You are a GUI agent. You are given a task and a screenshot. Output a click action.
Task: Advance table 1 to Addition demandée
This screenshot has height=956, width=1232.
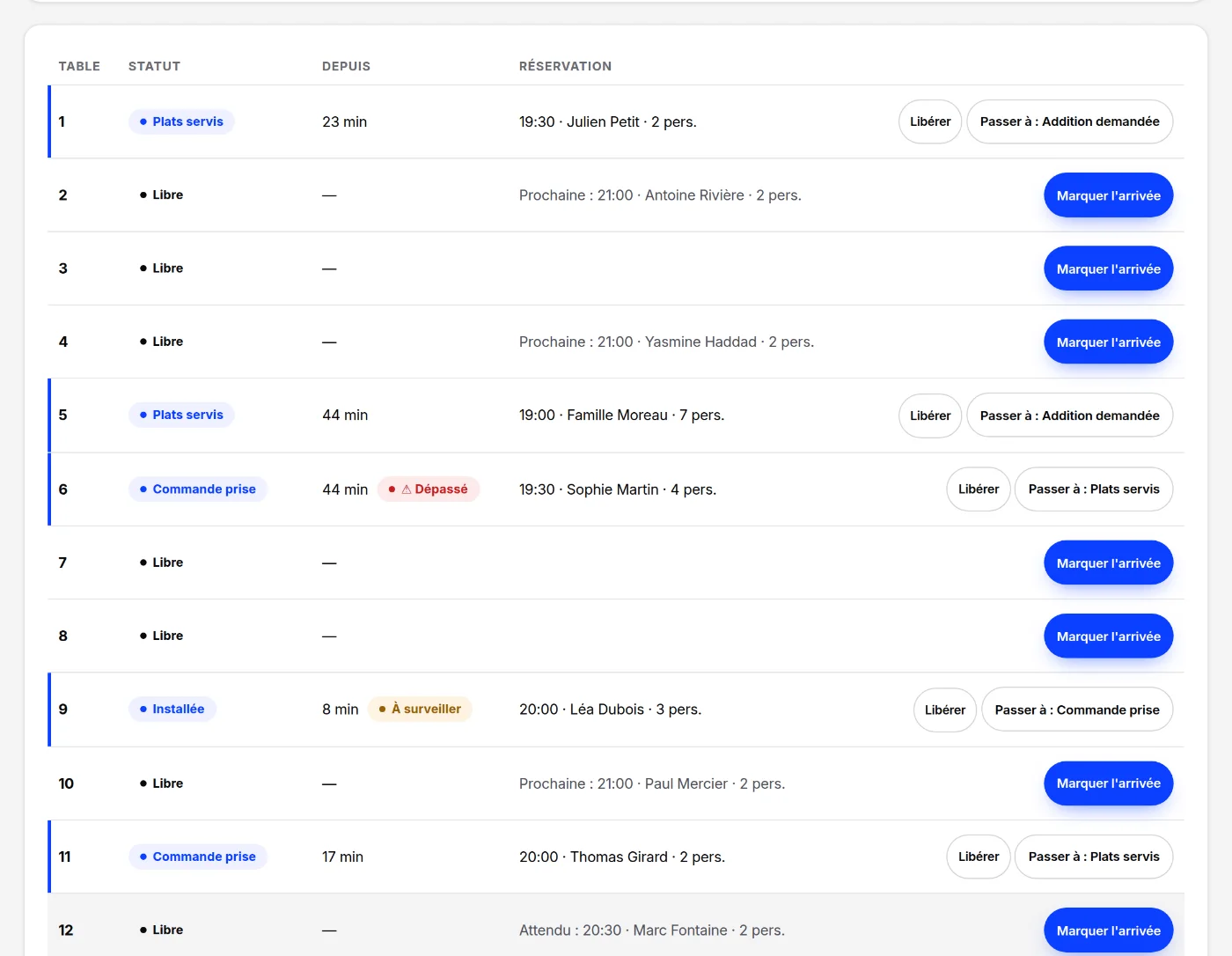click(1070, 121)
